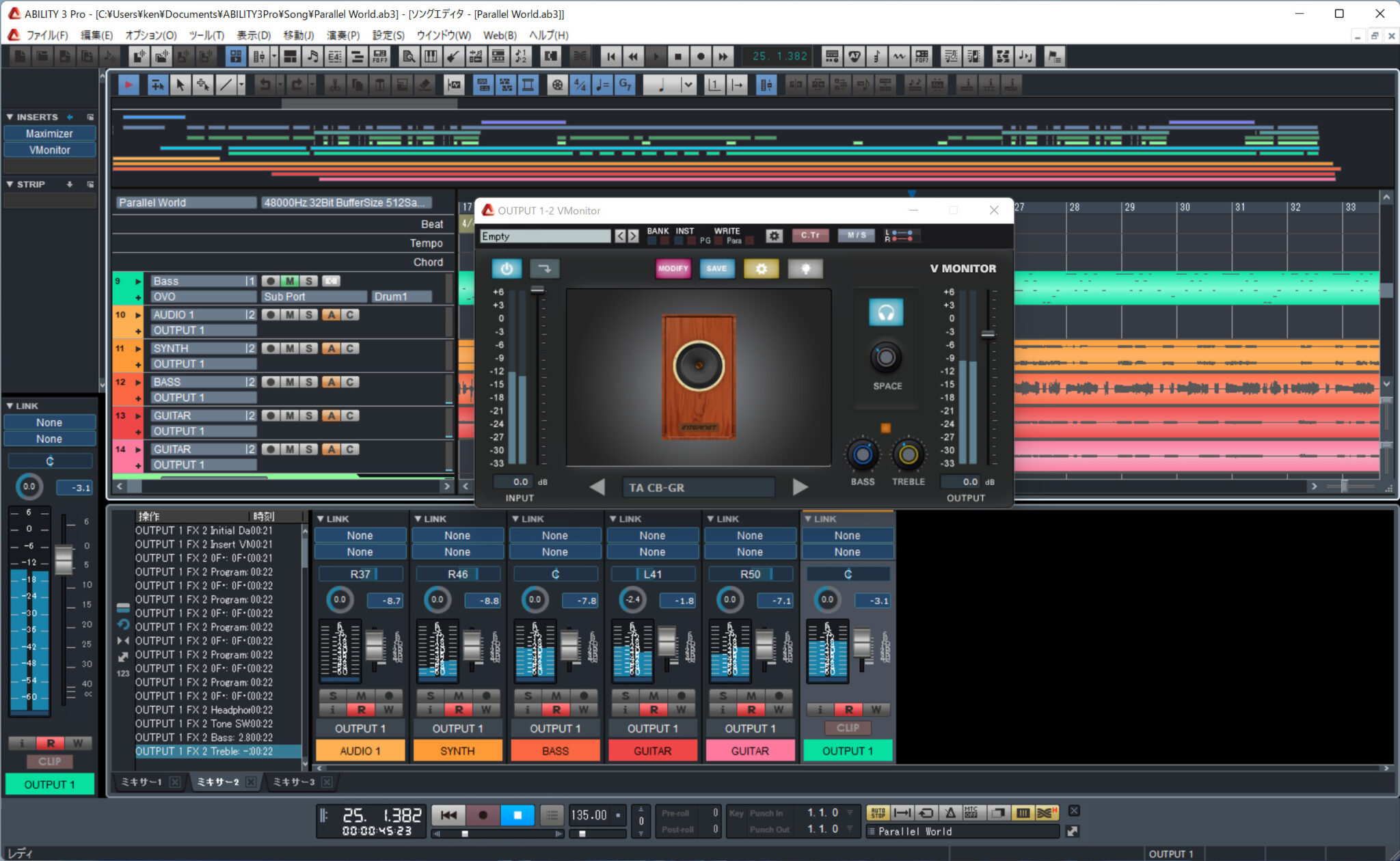Select the VMonitor insert slot
The image size is (1400, 861).
coord(49,150)
